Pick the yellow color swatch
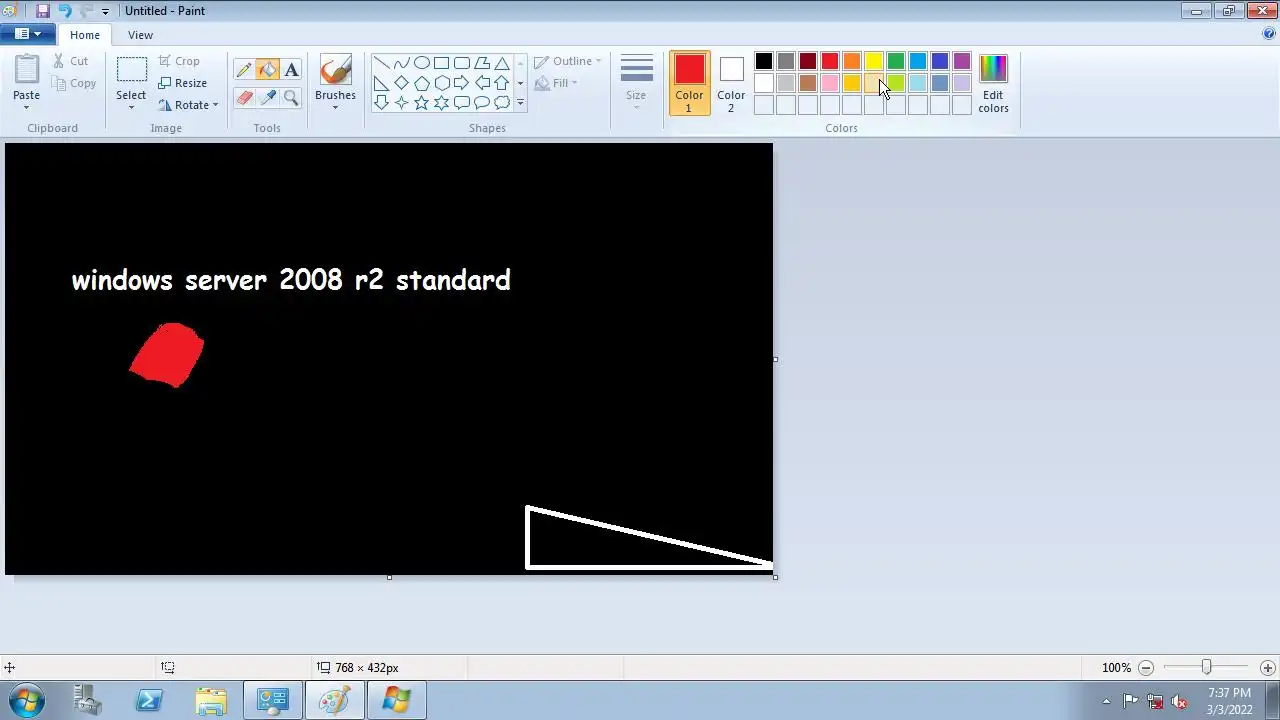1280x720 pixels. (x=874, y=62)
